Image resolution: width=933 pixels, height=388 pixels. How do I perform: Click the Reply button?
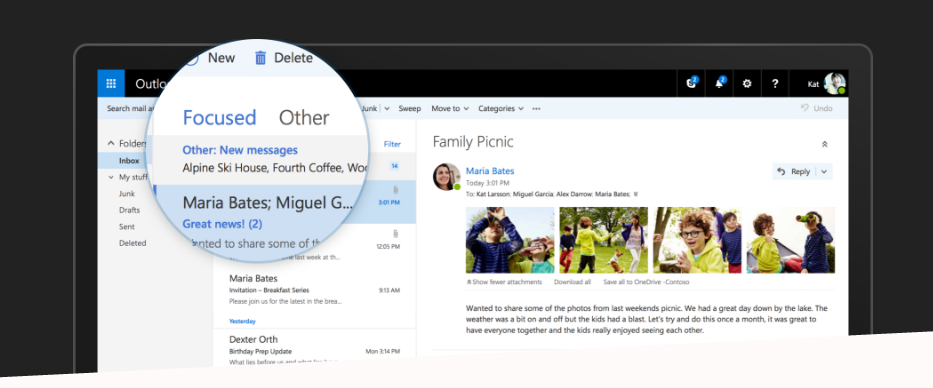point(794,171)
